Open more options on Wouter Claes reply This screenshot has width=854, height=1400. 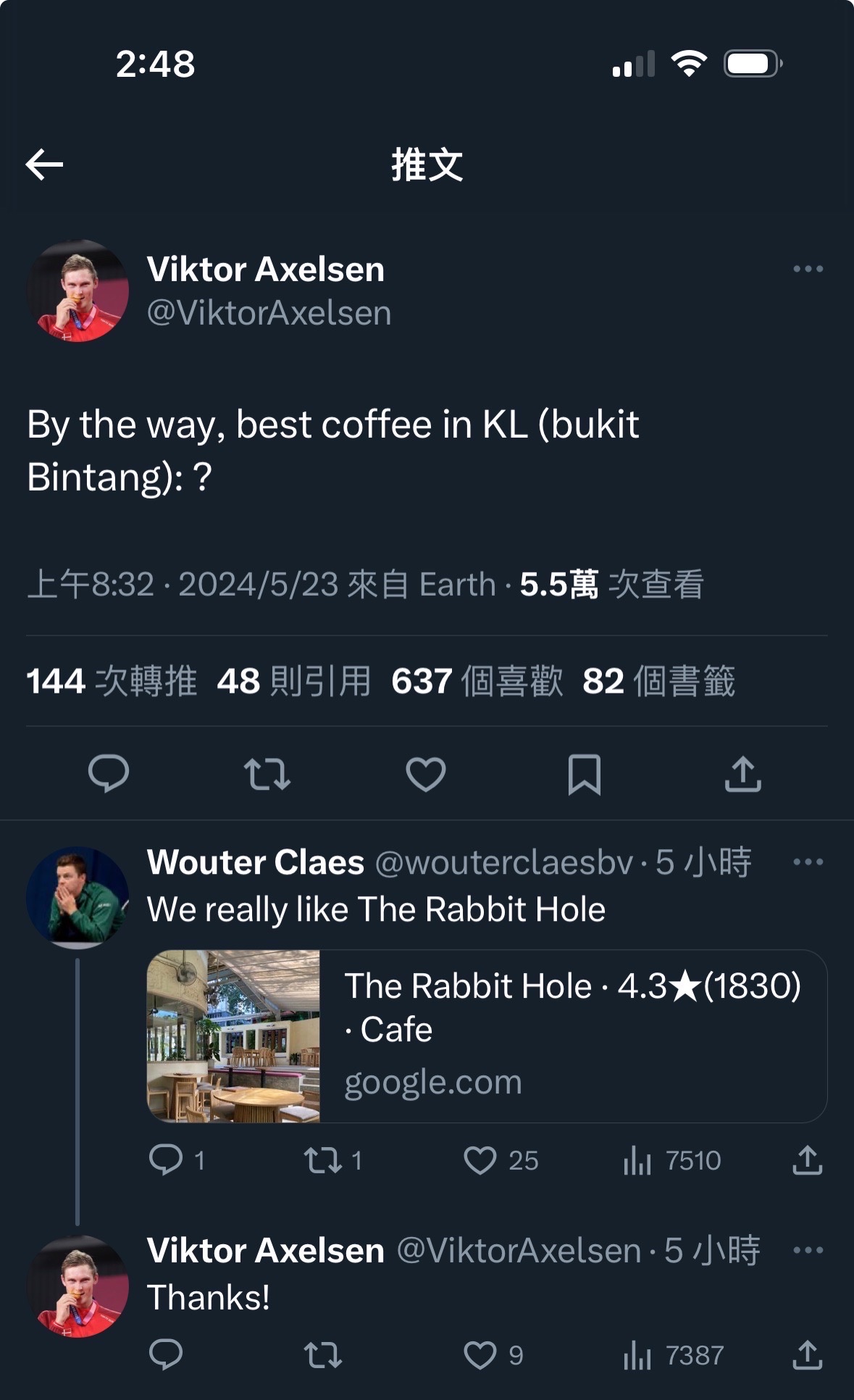click(x=808, y=862)
